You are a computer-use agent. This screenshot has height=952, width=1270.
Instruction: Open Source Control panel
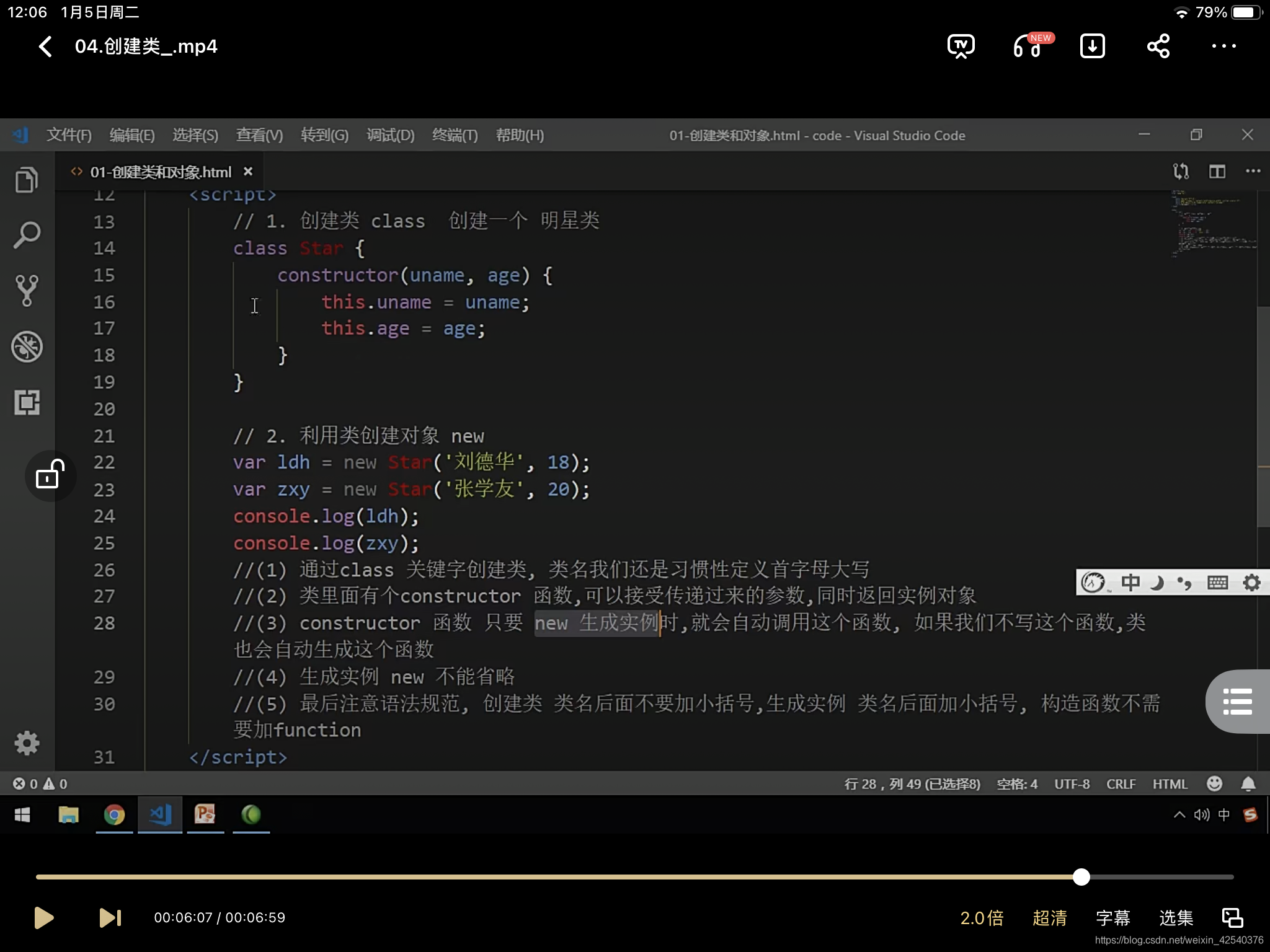tap(27, 290)
